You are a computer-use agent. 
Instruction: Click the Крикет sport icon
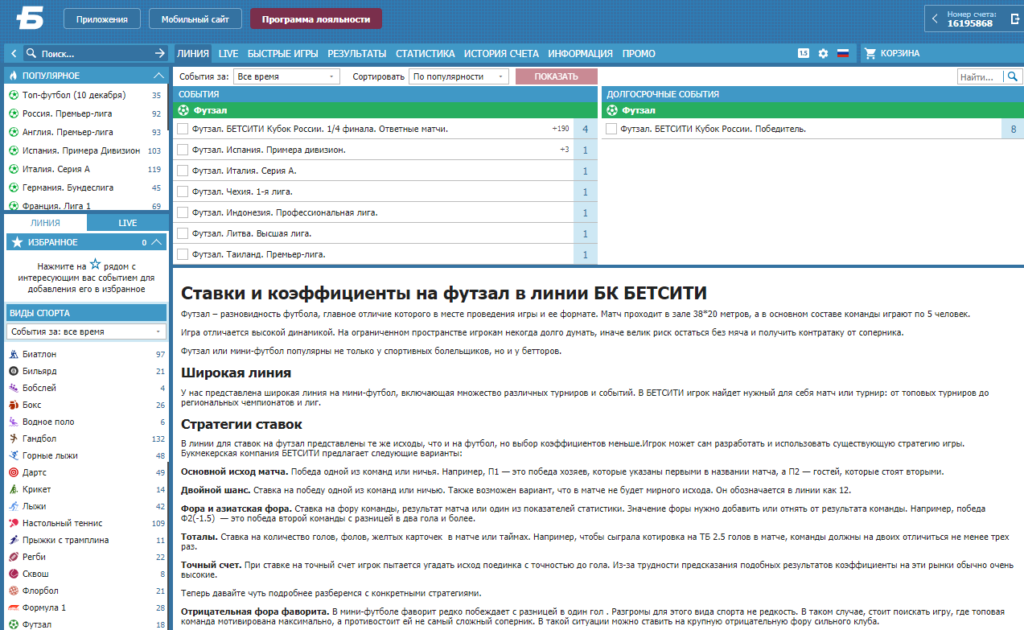pos(13,489)
